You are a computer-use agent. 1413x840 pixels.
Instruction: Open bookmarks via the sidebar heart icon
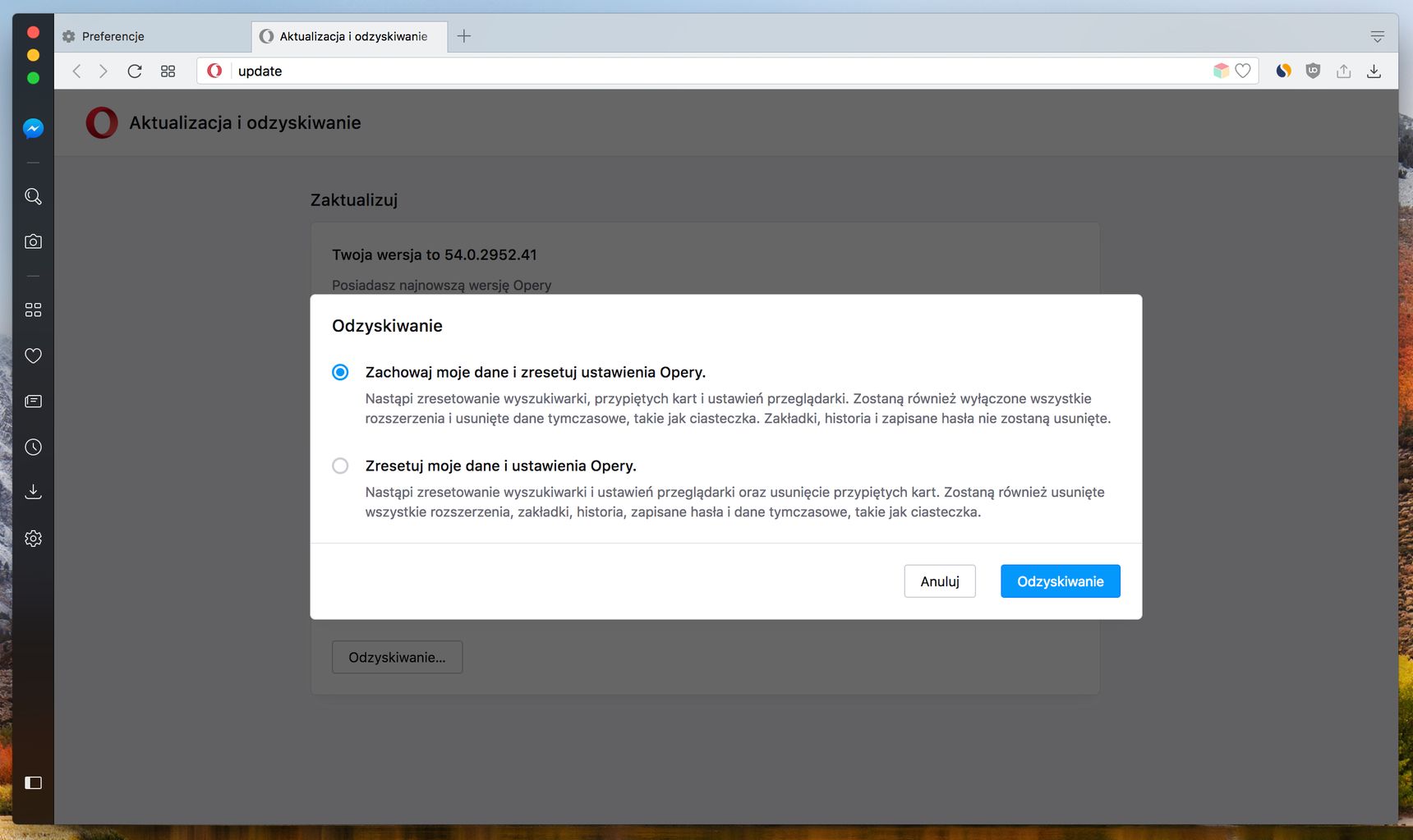pyautogui.click(x=33, y=356)
